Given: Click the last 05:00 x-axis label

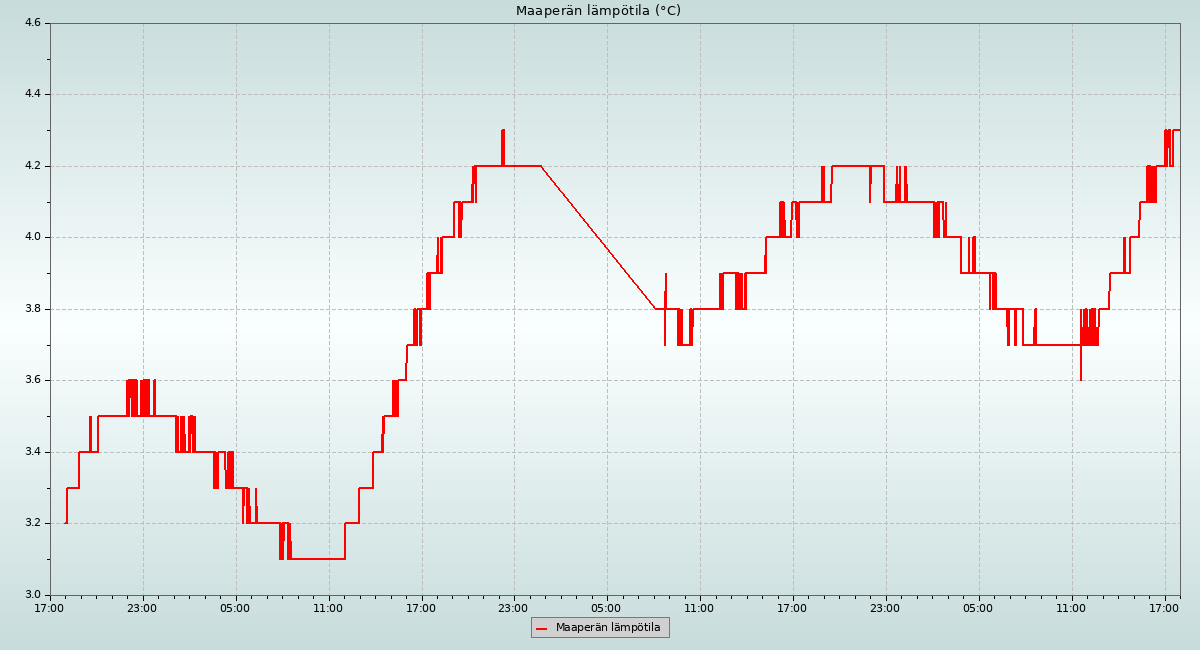Looking at the screenshot, I should pyautogui.click(x=978, y=607).
